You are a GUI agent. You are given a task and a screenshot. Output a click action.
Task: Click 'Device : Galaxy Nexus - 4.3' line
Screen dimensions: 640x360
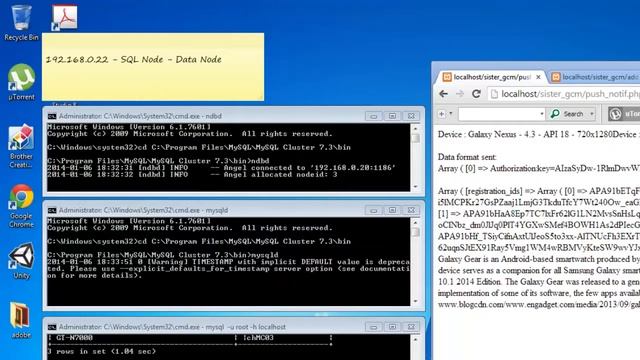[x=539, y=134]
